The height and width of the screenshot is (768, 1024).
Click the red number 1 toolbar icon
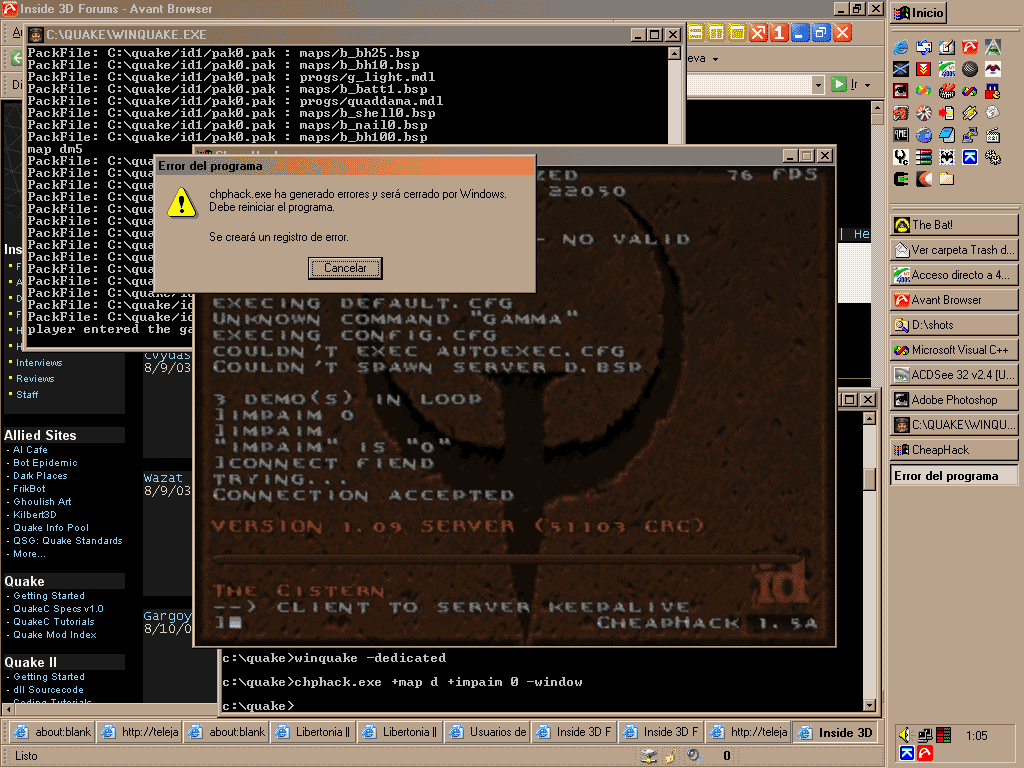[x=778, y=33]
